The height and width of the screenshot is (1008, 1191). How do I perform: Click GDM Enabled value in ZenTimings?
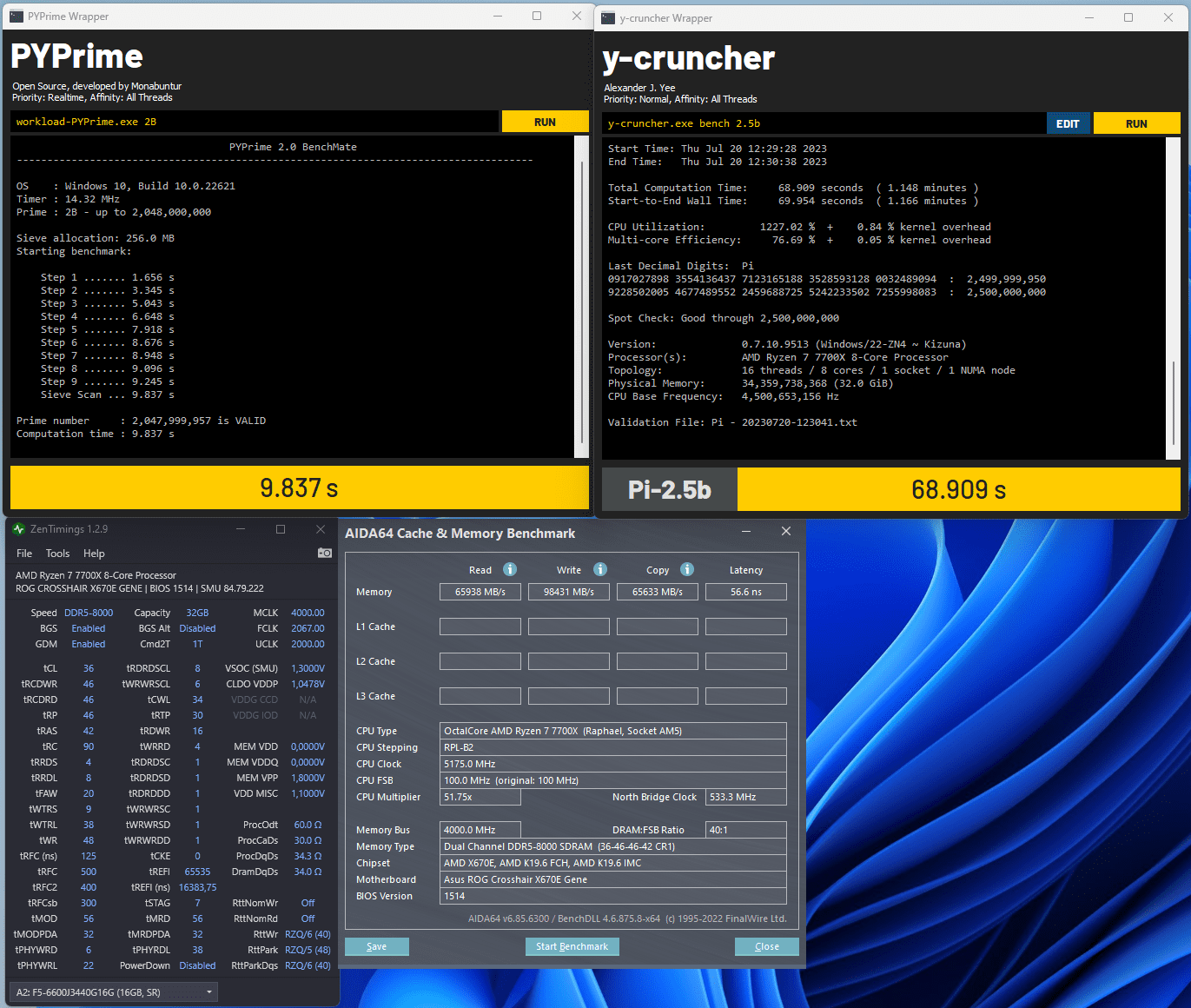[x=89, y=644]
